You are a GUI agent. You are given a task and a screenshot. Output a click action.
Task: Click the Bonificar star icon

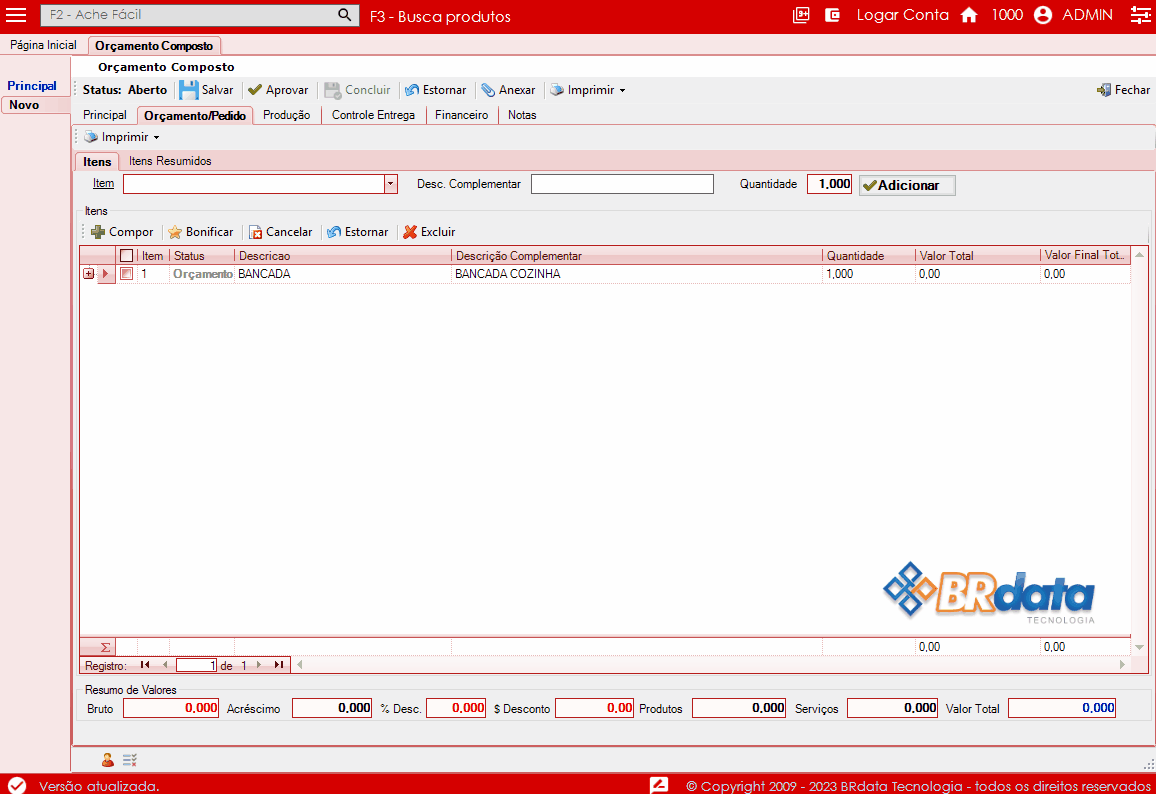(x=175, y=232)
